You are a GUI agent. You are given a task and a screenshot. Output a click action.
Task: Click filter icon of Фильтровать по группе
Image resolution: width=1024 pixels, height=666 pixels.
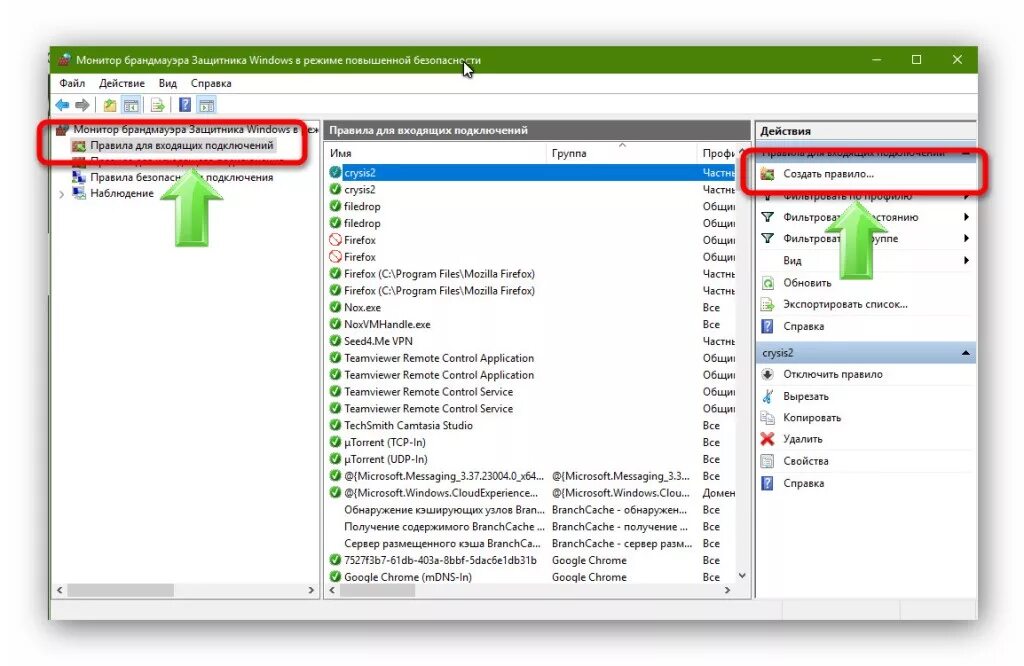(768, 238)
